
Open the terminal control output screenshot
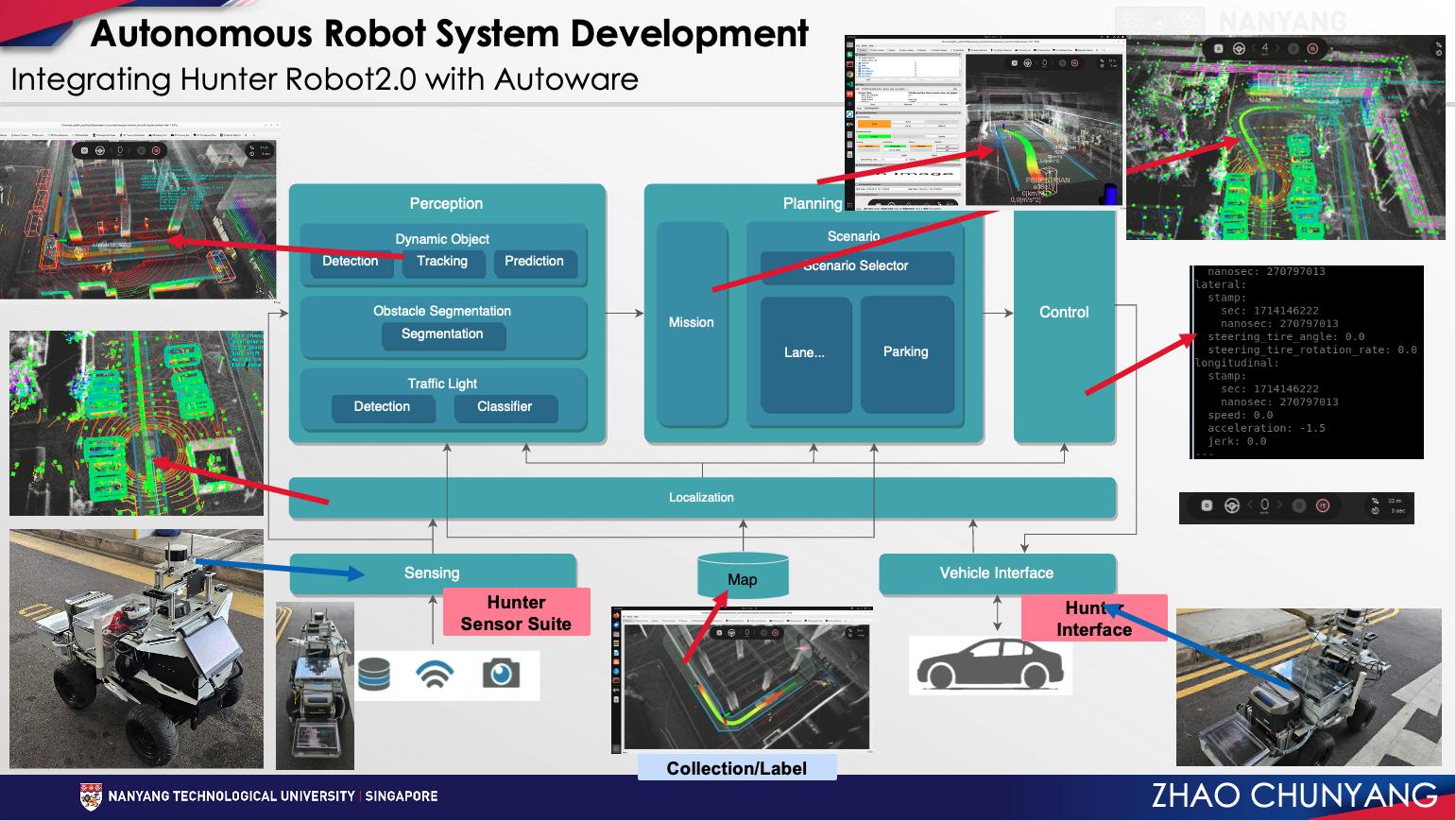point(1307,362)
